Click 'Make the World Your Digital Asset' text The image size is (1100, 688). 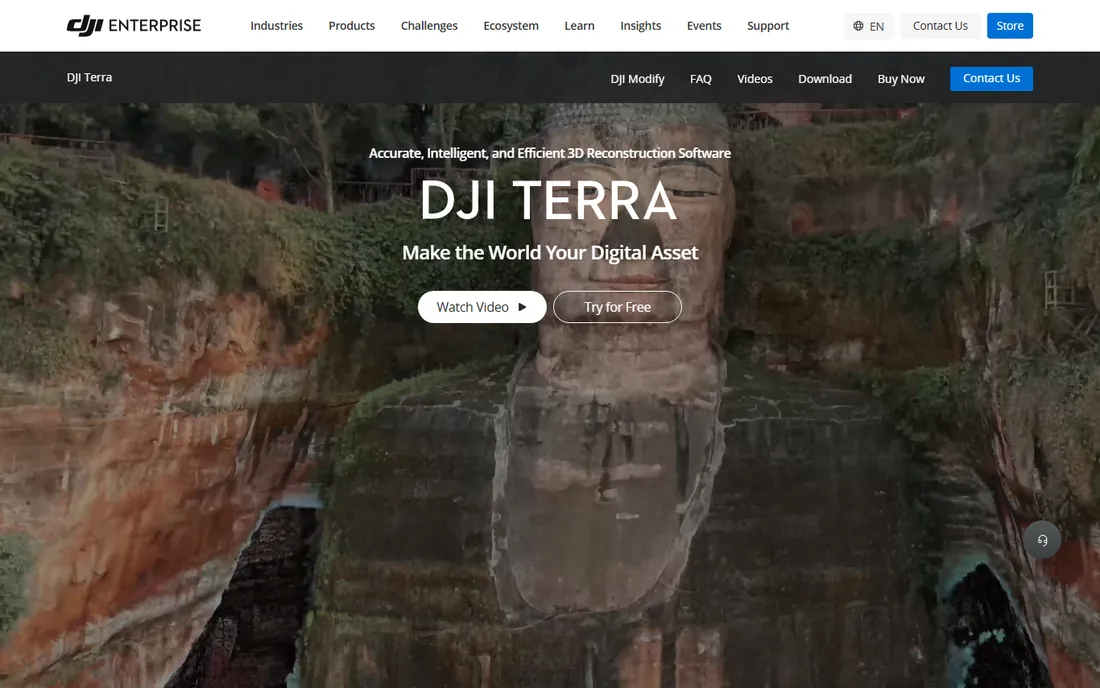point(550,252)
